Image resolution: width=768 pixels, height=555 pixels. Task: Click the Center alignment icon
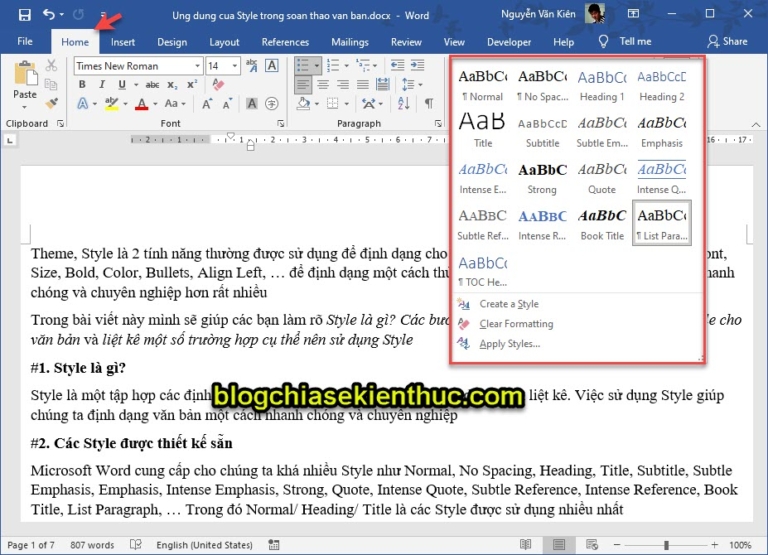tap(323, 85)
